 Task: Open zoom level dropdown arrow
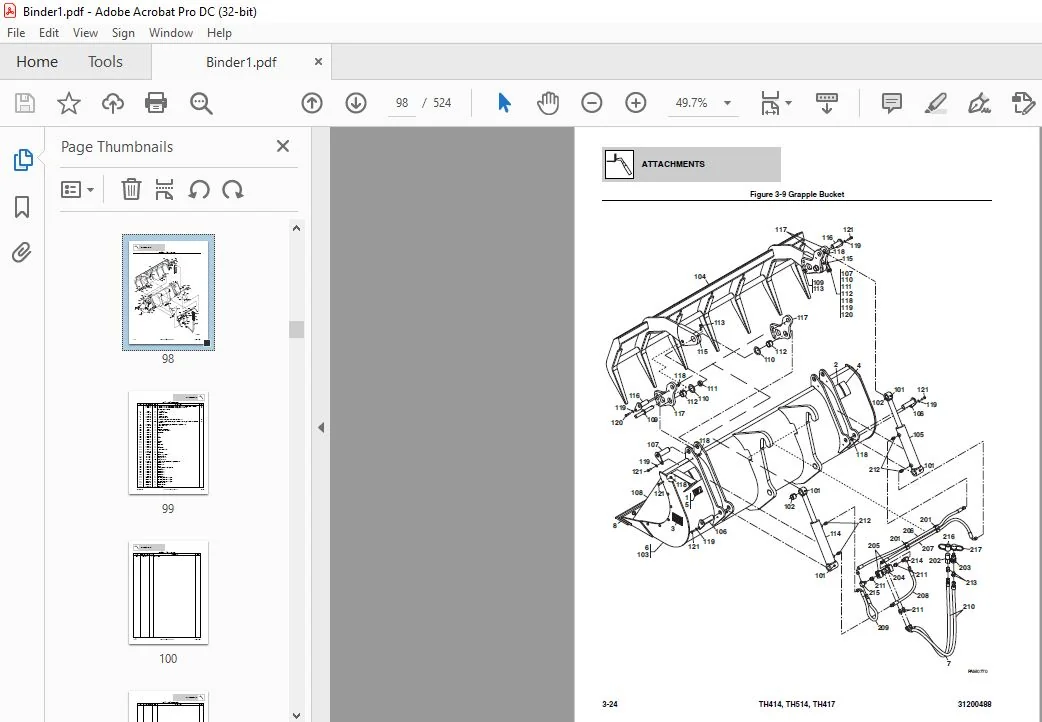click(728, 103)
